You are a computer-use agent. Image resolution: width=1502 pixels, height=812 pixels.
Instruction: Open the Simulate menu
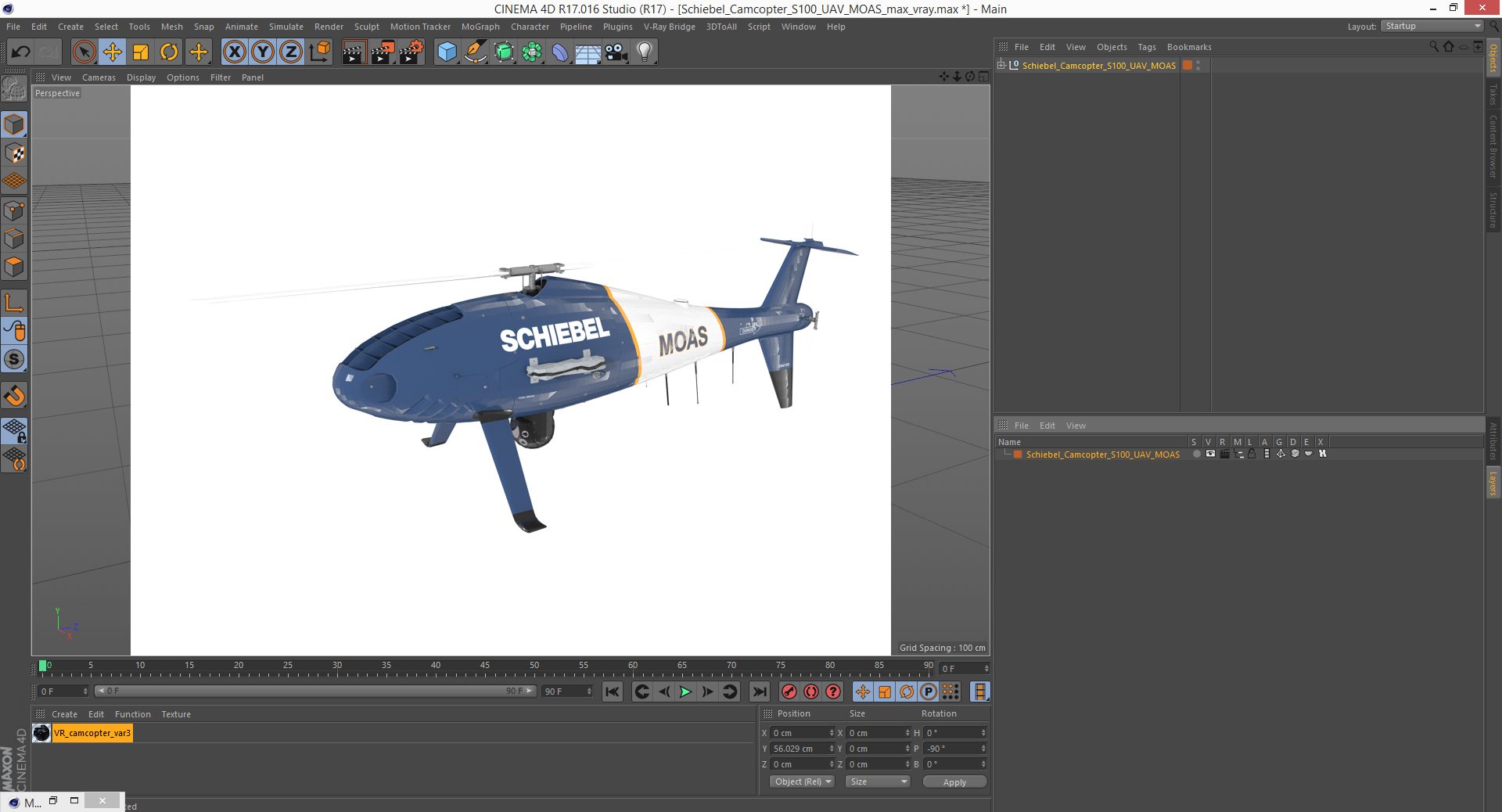286,27
